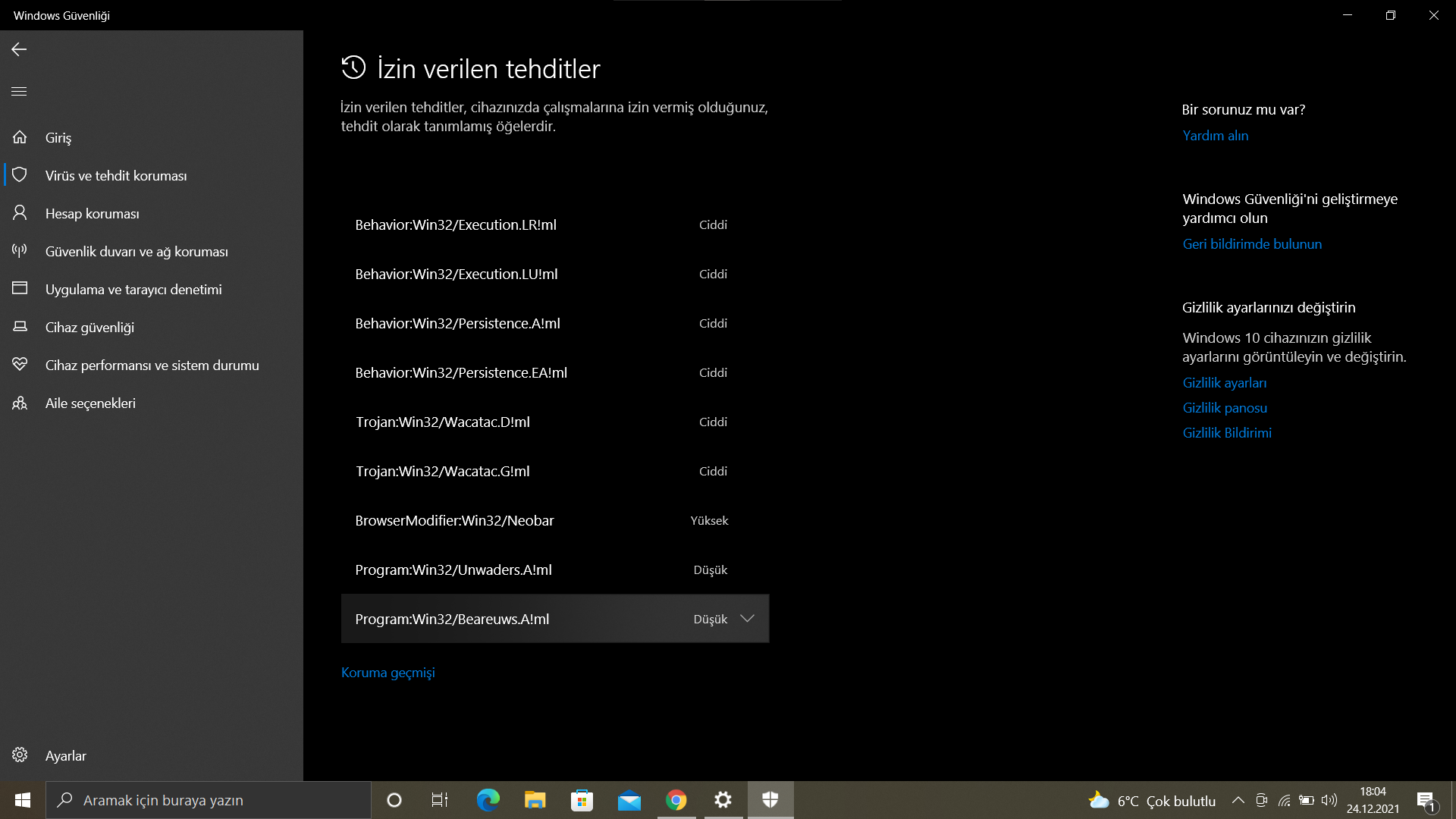Open Hesap koruması person icon

(x=20, y=213)
